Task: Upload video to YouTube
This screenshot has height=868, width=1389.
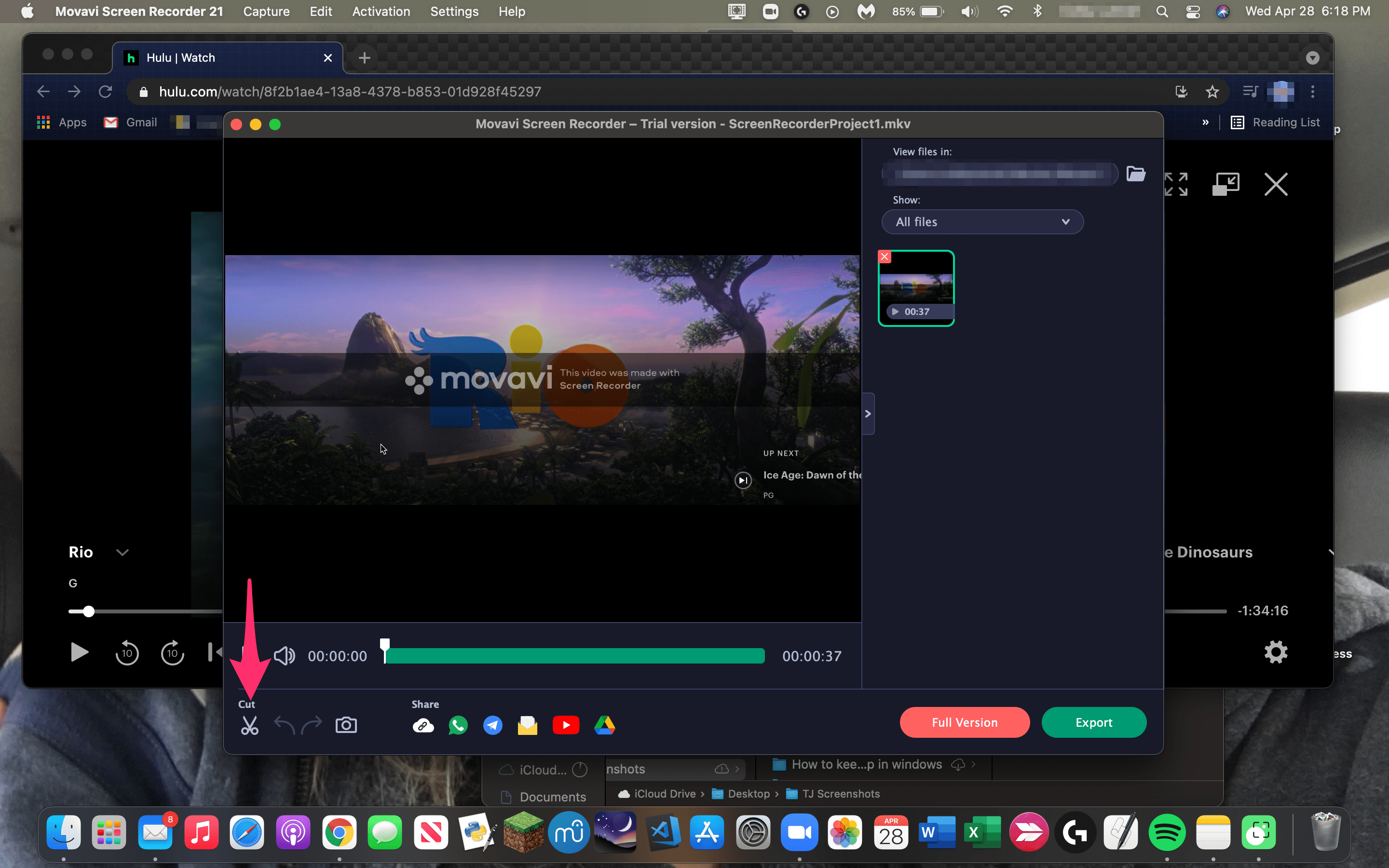Action: point(565,725)
